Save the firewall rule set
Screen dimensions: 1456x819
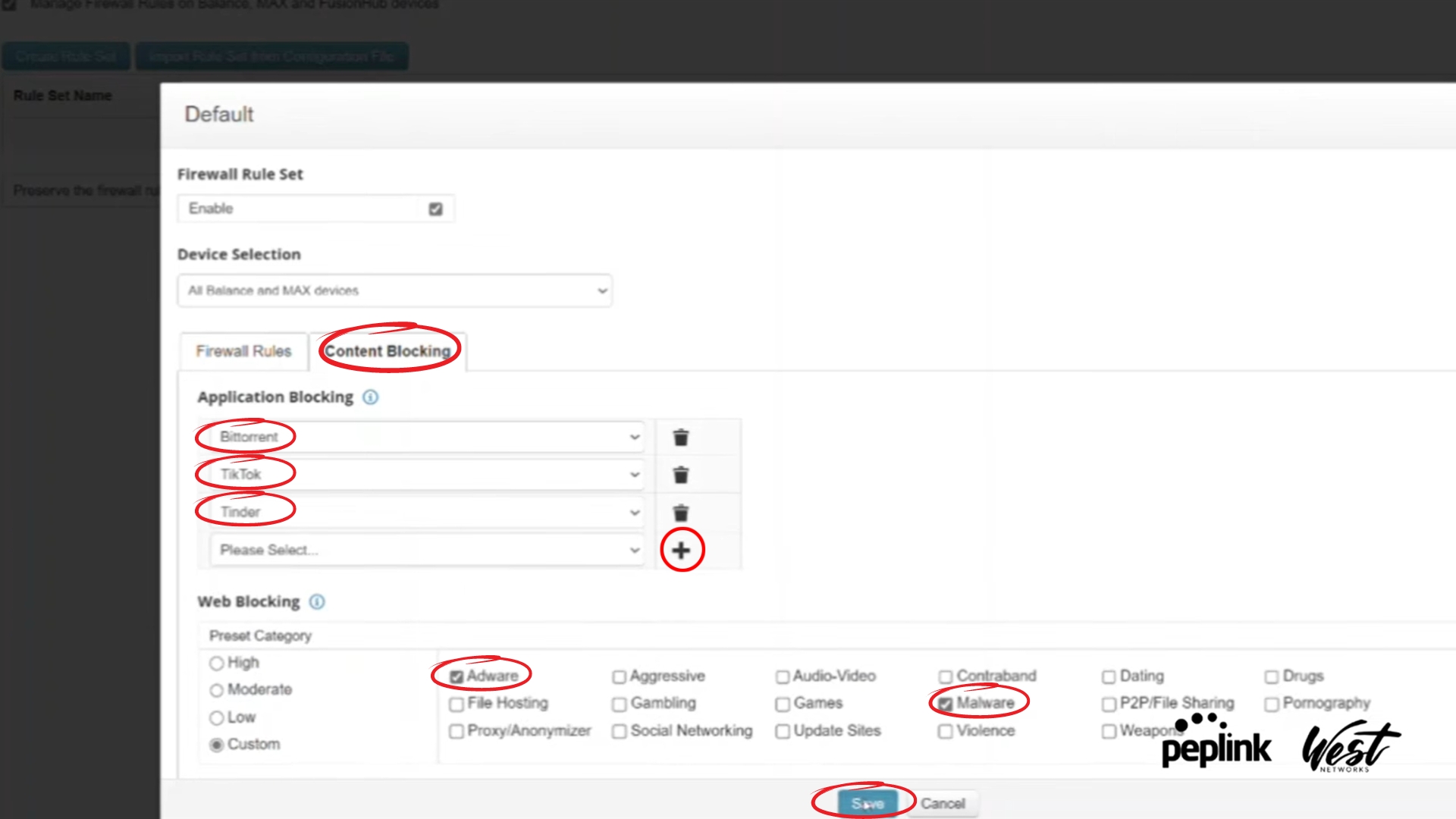click(867, 803)
